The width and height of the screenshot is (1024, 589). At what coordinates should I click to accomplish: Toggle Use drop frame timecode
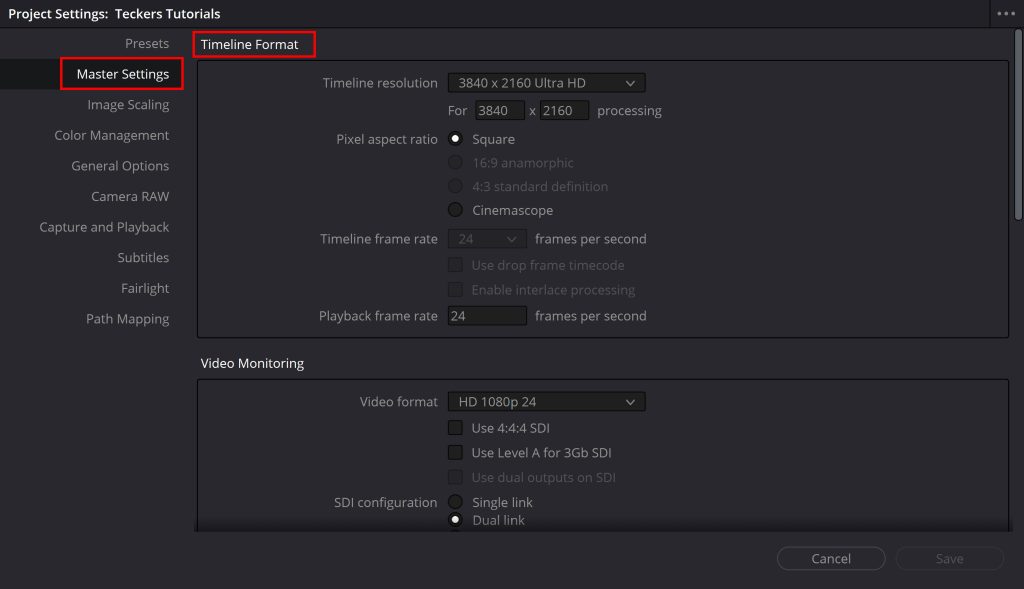(455, 265)
